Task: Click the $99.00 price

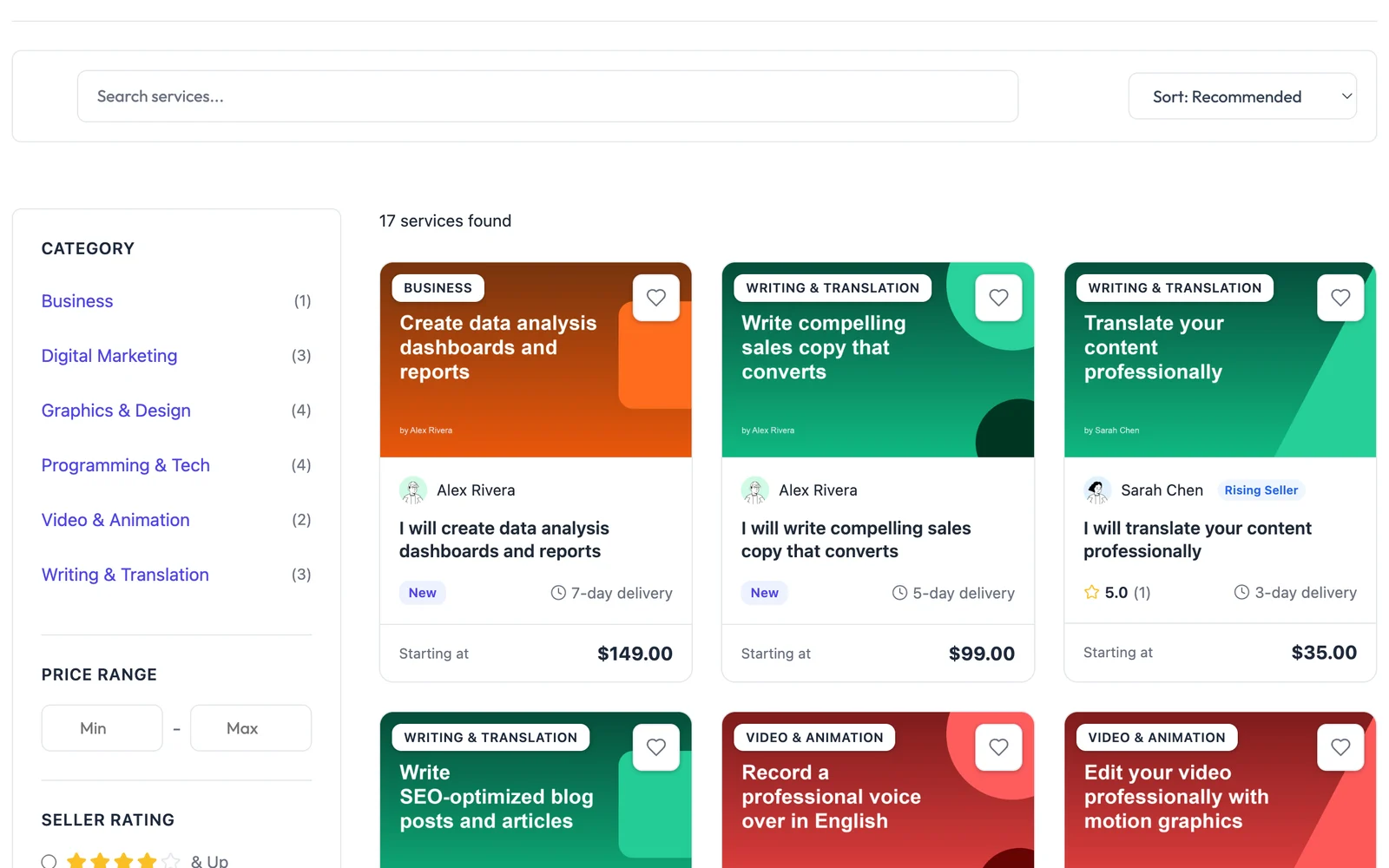Action: (981, 654)
